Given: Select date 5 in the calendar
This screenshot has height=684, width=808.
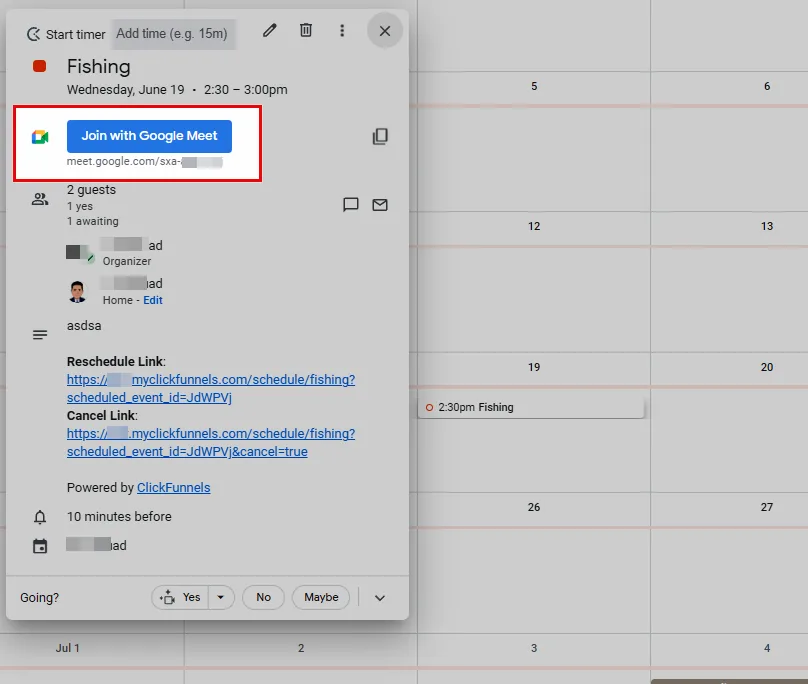Looking at the screenshot, I should tap(534, 86).
